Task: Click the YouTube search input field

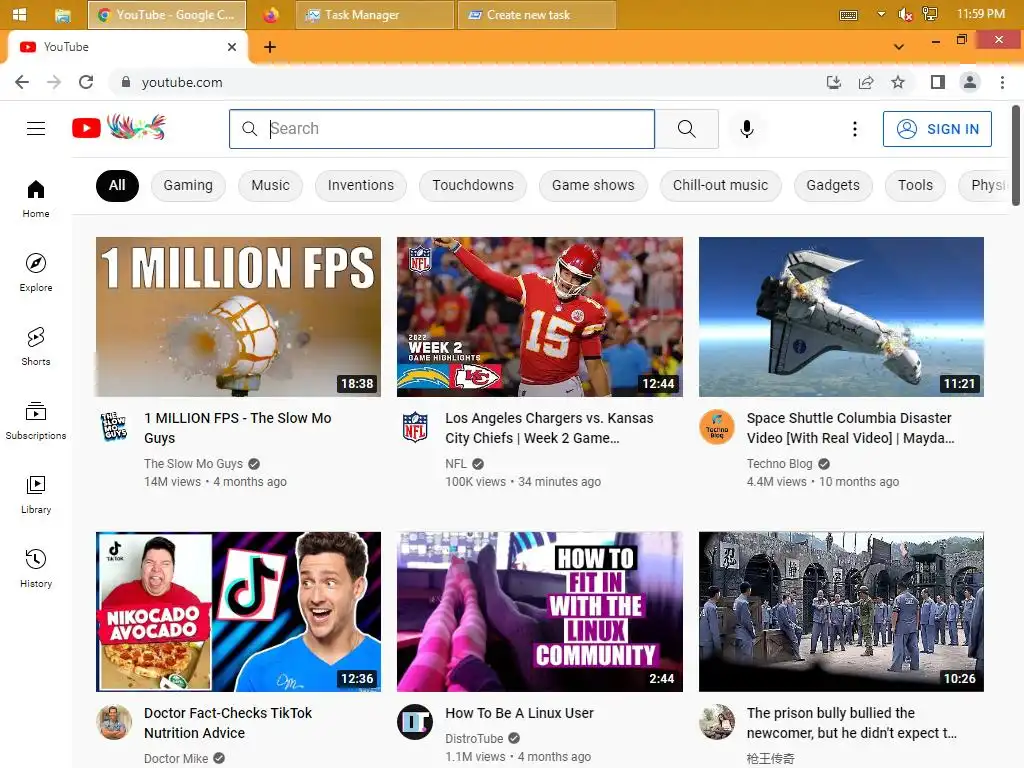Action: [442, 129]
